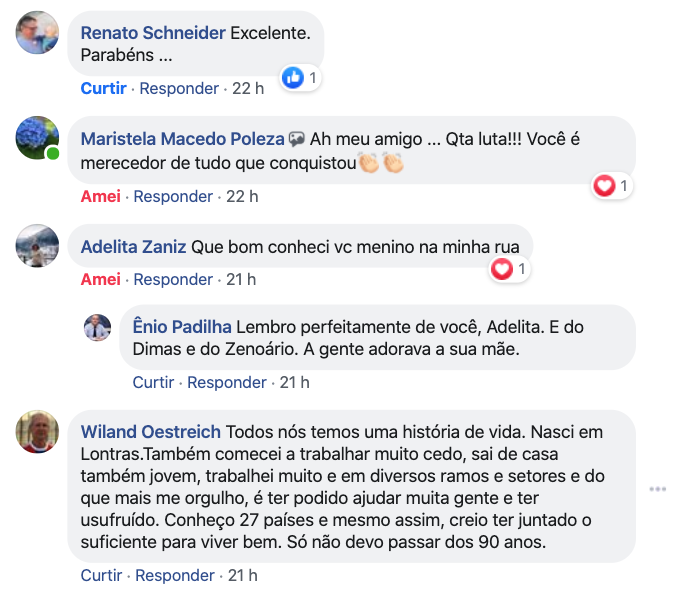
Task: Reply to Wiland Oestreich's comment
Action: pyautogui.click(x=175, y=575)
